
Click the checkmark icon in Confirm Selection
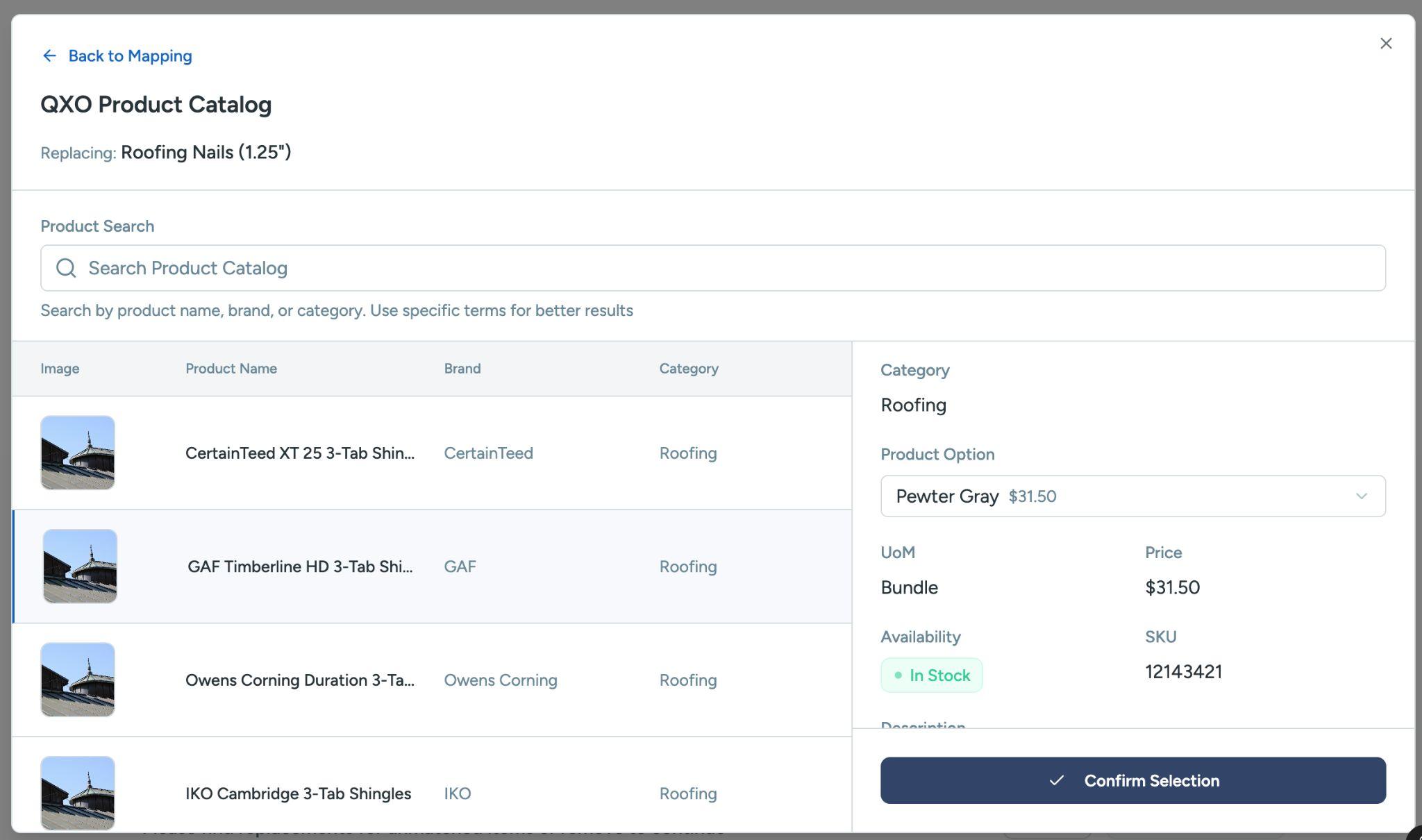1056,780
